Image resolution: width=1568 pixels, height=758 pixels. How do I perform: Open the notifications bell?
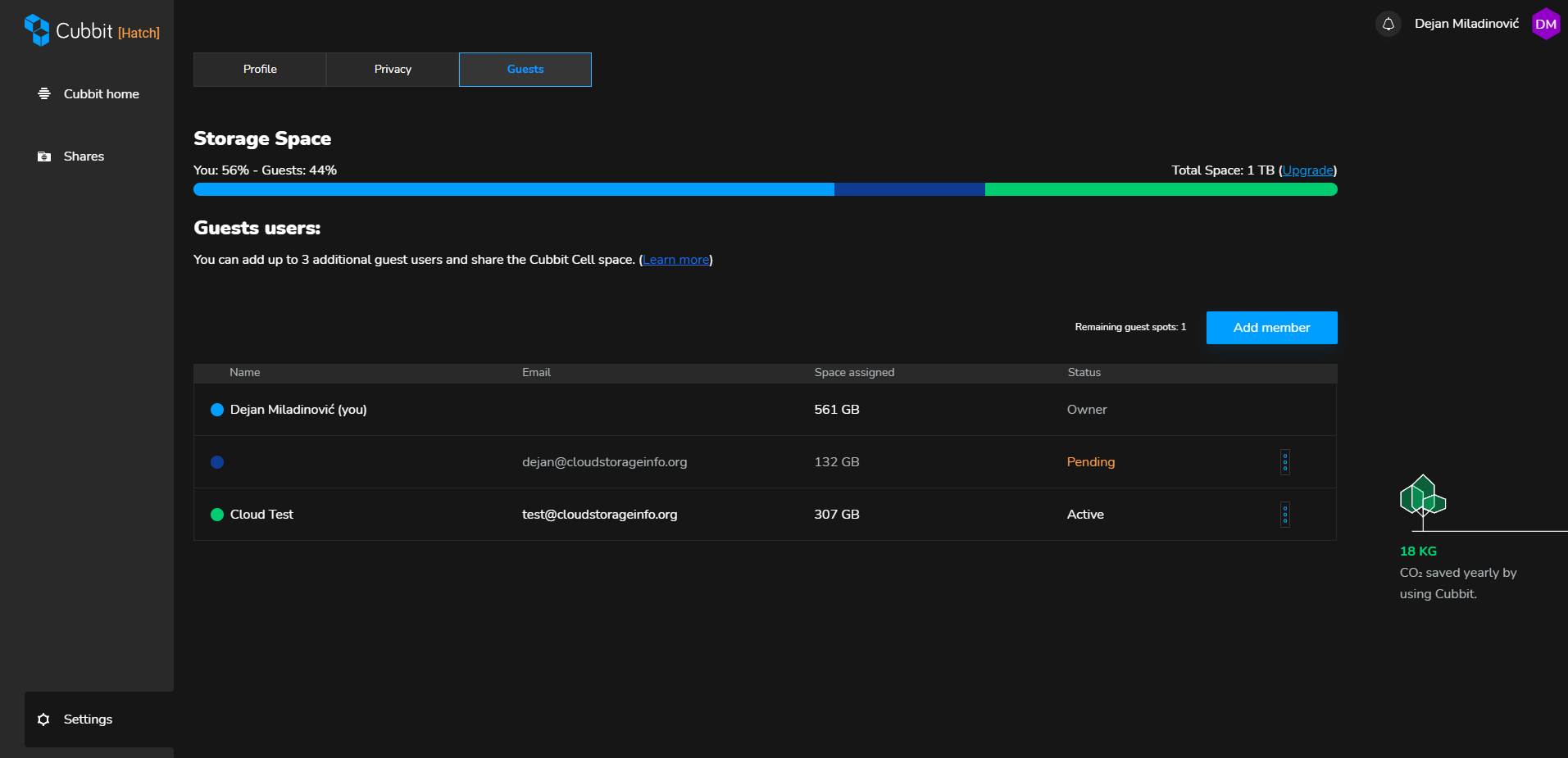[1388, 24]
